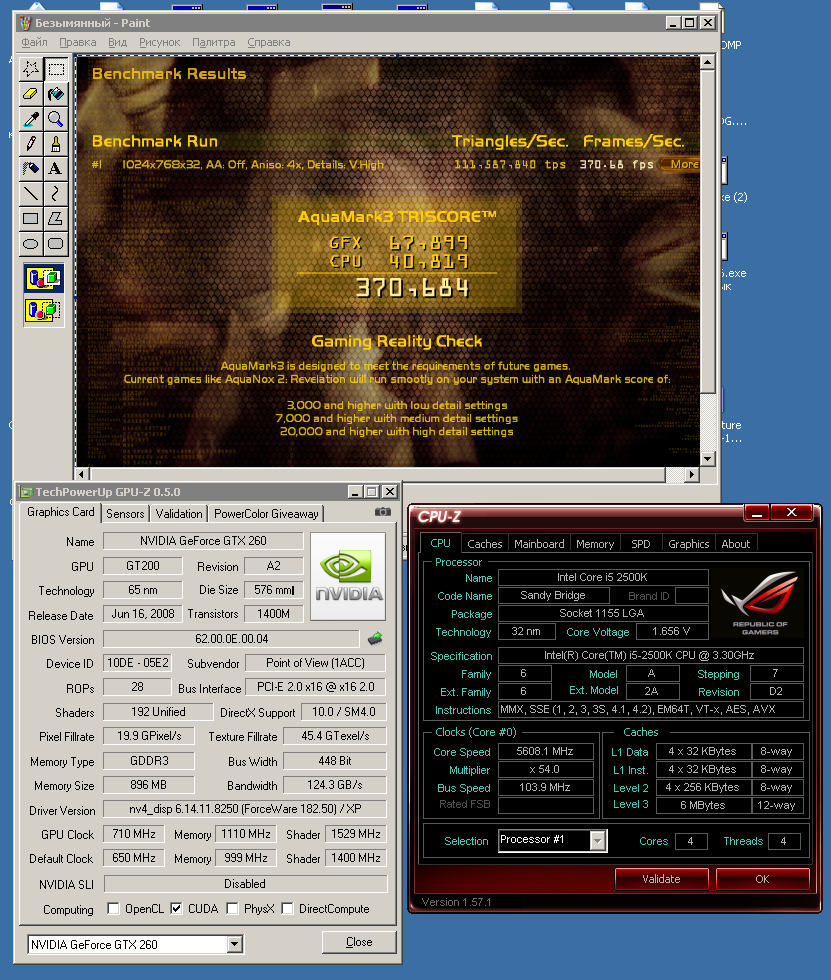Switch to the Sensors tab in GPU-Z

(125, 514)
